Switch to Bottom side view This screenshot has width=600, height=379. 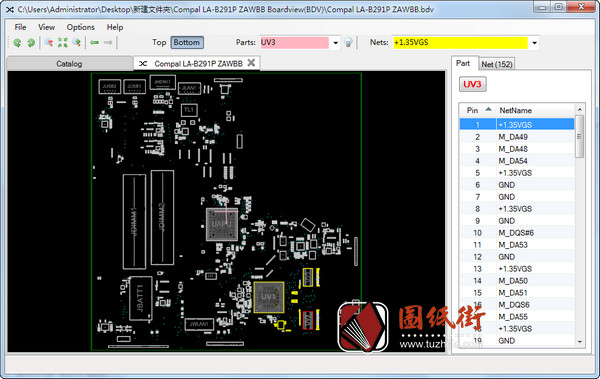pos(187,42)
